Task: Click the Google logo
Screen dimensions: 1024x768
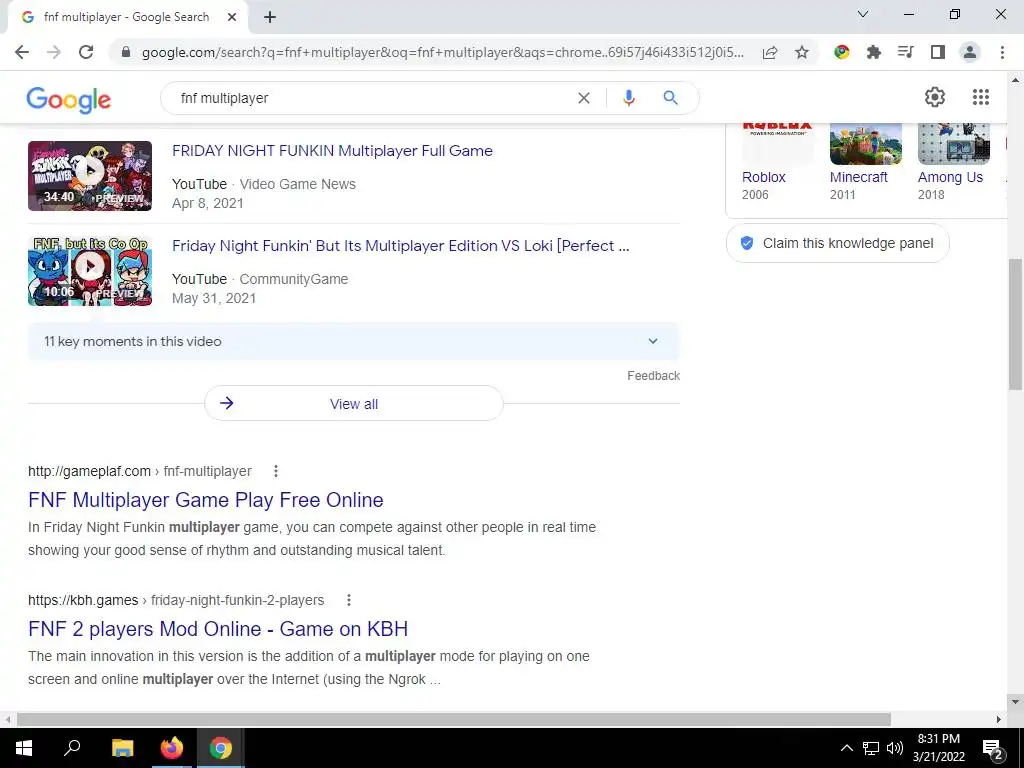Action: [x=69, y=99]
